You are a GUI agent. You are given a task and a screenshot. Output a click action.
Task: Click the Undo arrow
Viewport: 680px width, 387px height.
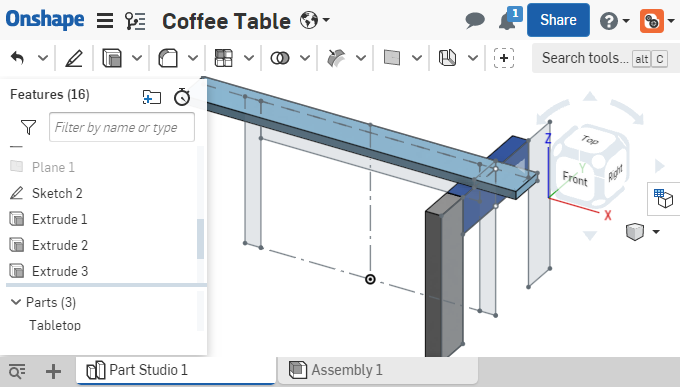[17, 58]
